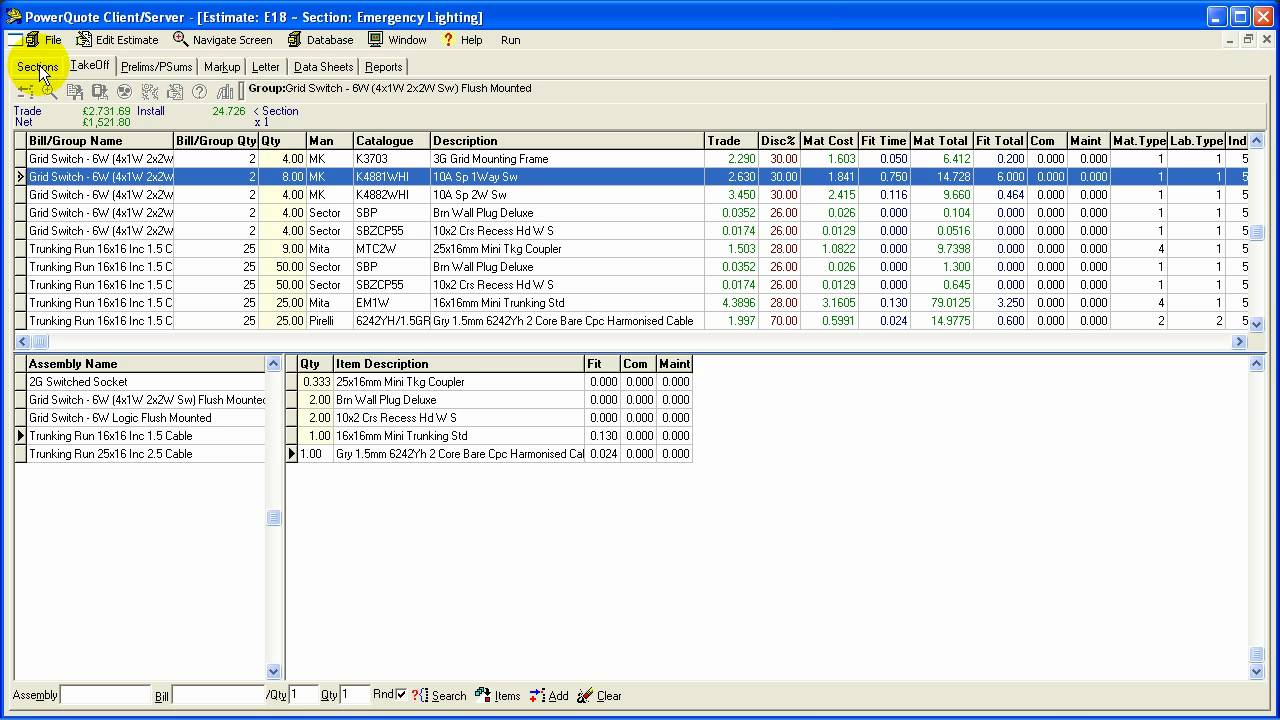This screenshot has height=720, width=1280.
Task: Click the '< Section' link text
Action: pyautogui.click(x=276, y=111)
